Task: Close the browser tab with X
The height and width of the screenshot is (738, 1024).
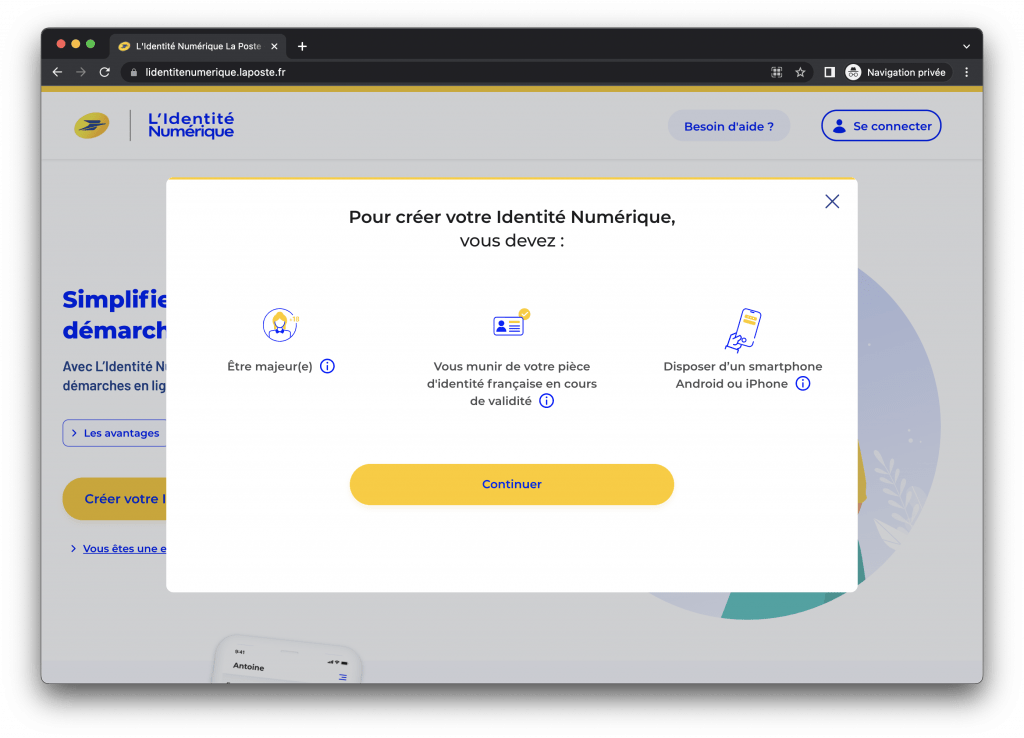Action: click(274, 46)
